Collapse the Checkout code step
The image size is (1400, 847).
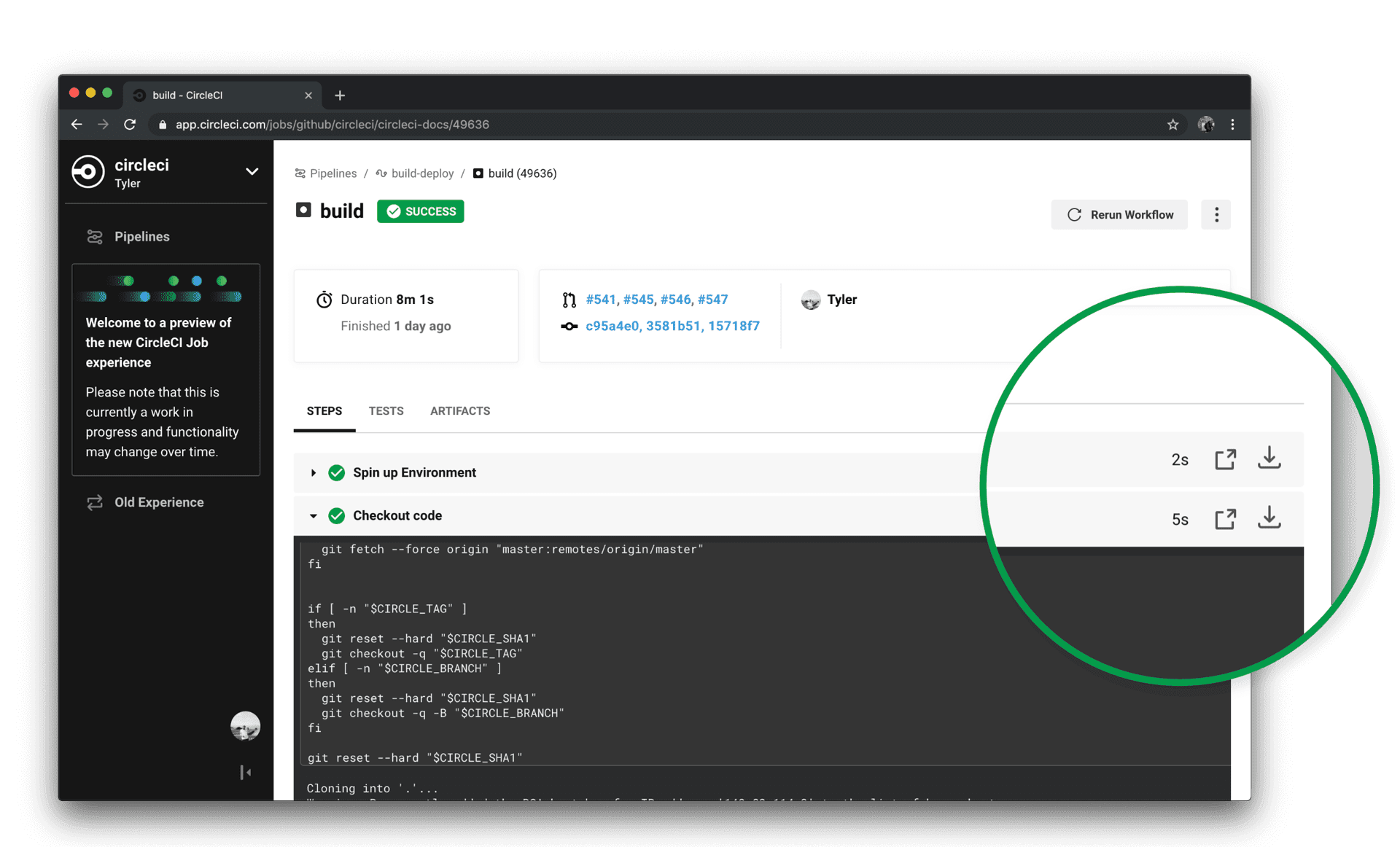click(314, 516)
